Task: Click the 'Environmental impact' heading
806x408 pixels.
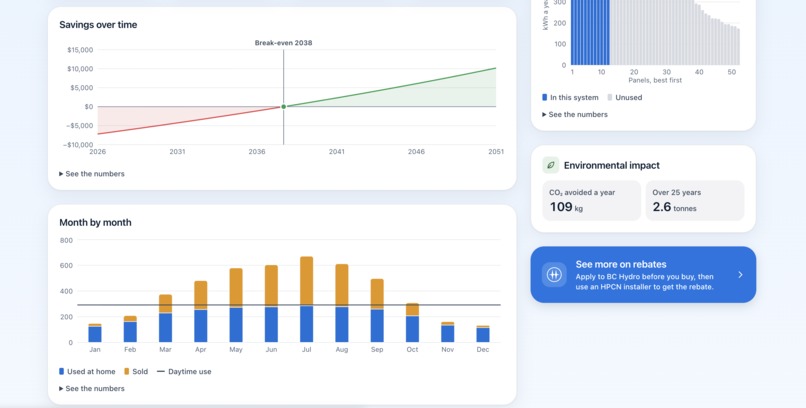Action: tap(612, 165)
